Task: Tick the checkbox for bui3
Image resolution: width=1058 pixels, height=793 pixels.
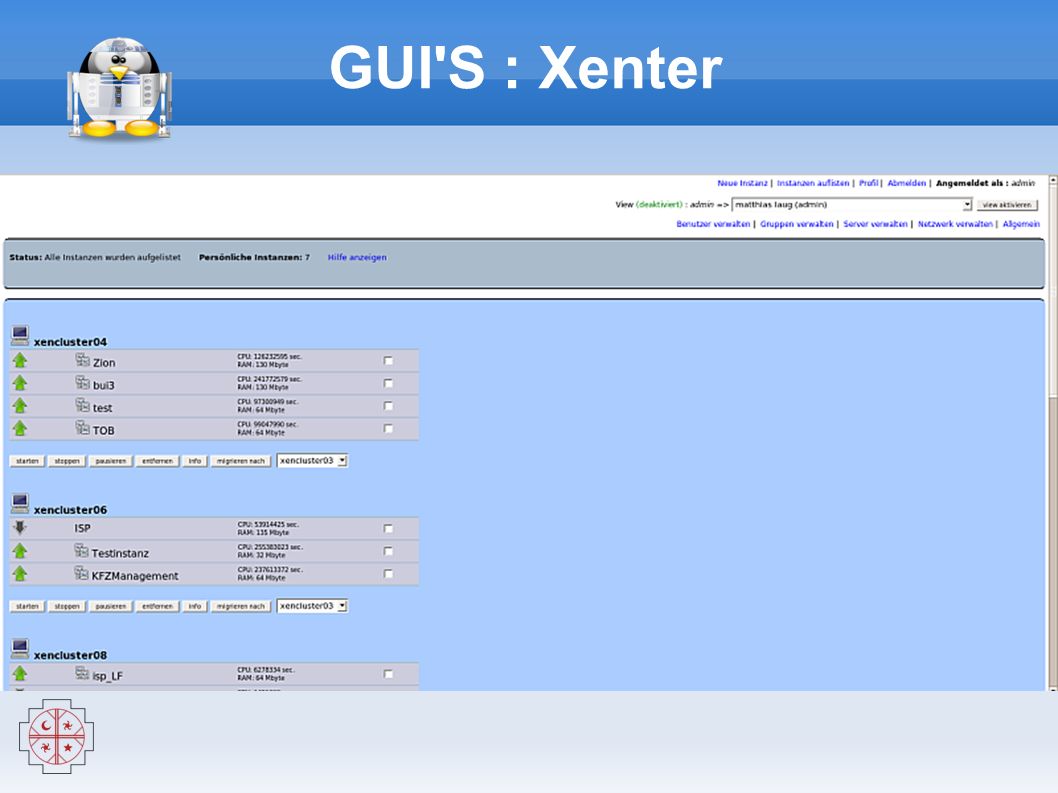Action: 388,383
